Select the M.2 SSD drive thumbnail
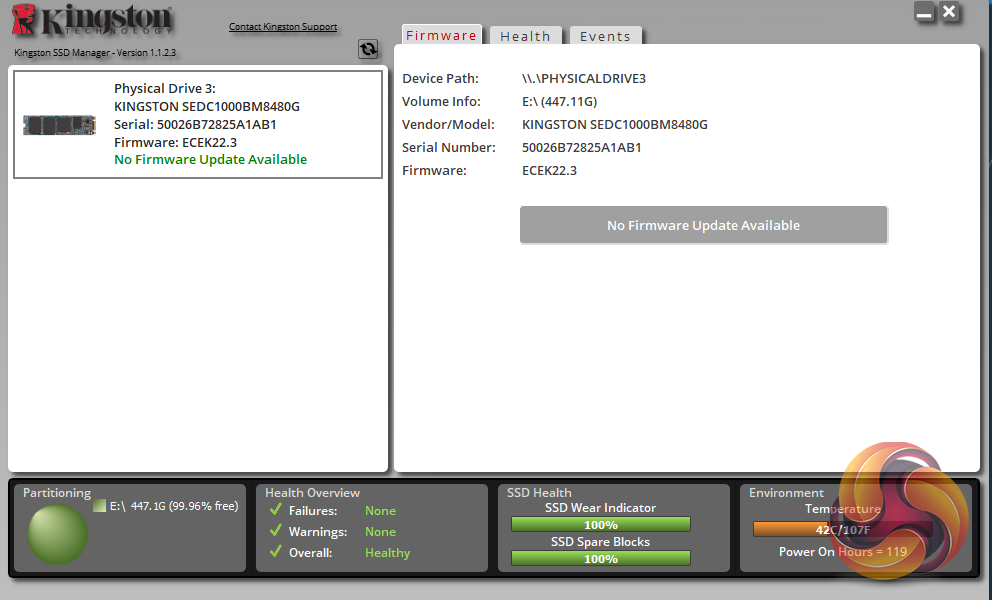Screen dimensions: 992x602 pos(59,125)
